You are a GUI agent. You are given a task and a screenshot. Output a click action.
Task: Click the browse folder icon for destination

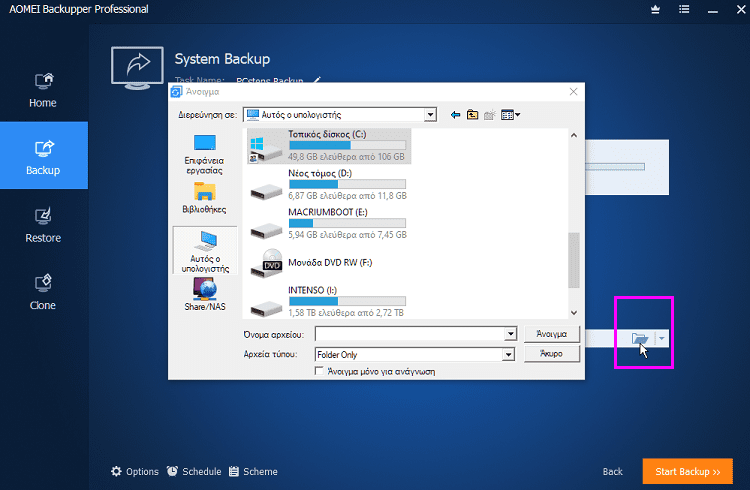click(640, 339)
